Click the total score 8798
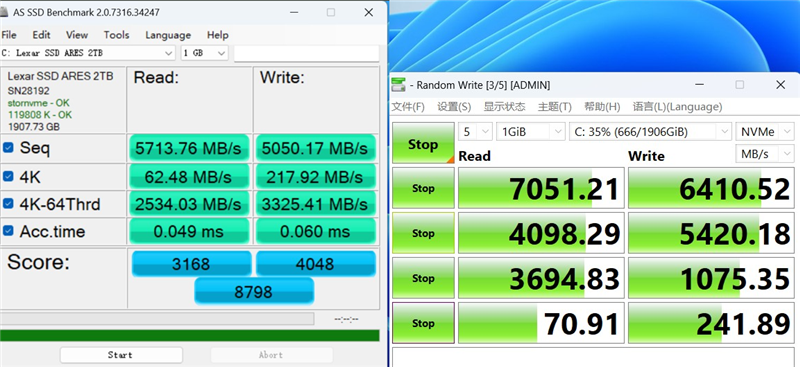The width and height of the screenshot is (800, 367). click(254, 291)
